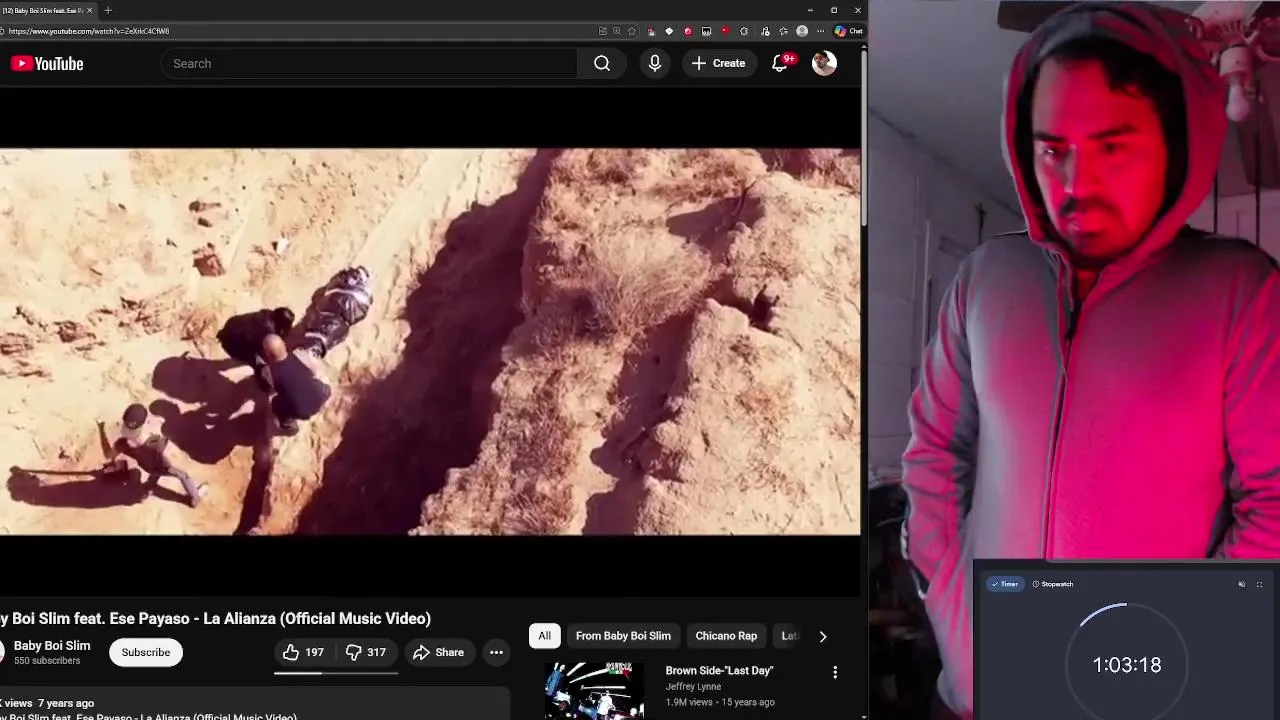Click the zoom magnifier in address bar

tap(617, 31)
